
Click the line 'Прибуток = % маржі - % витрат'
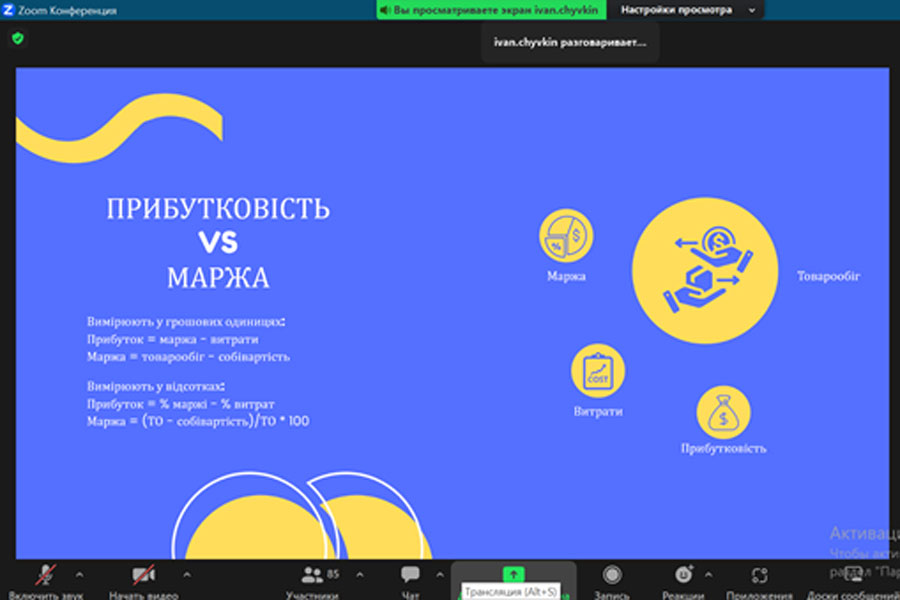pyautogui.click(x=181, y=404)
